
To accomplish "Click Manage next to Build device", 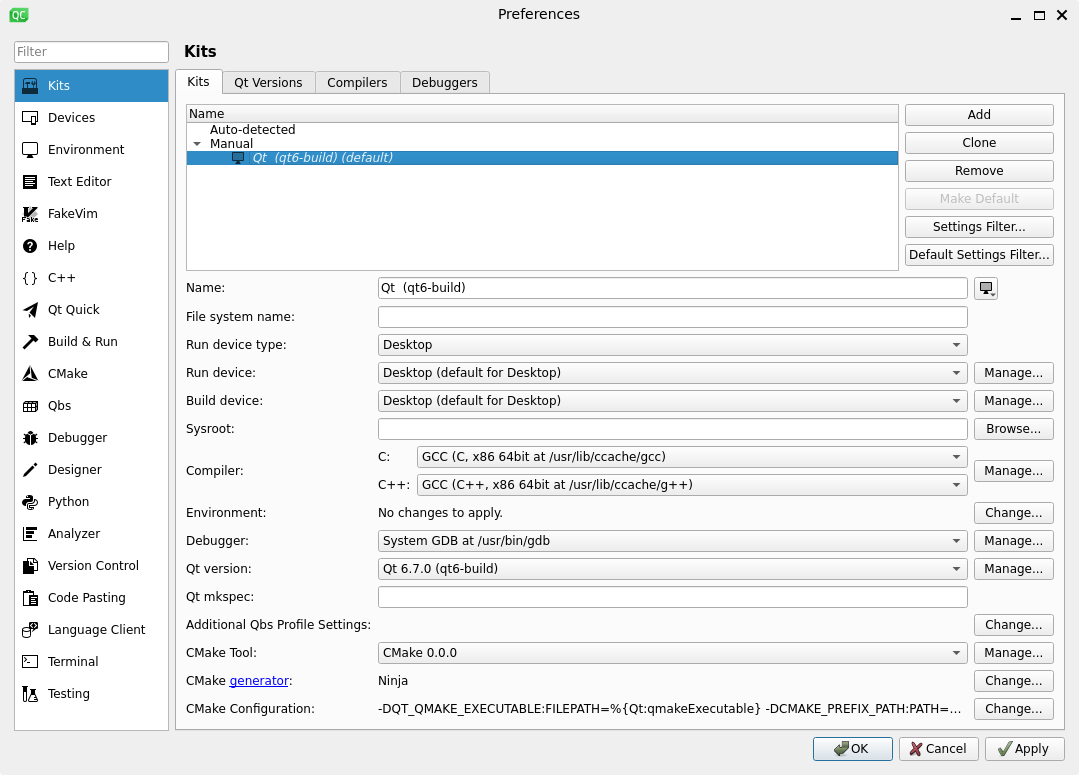I will pos(1014,401).
